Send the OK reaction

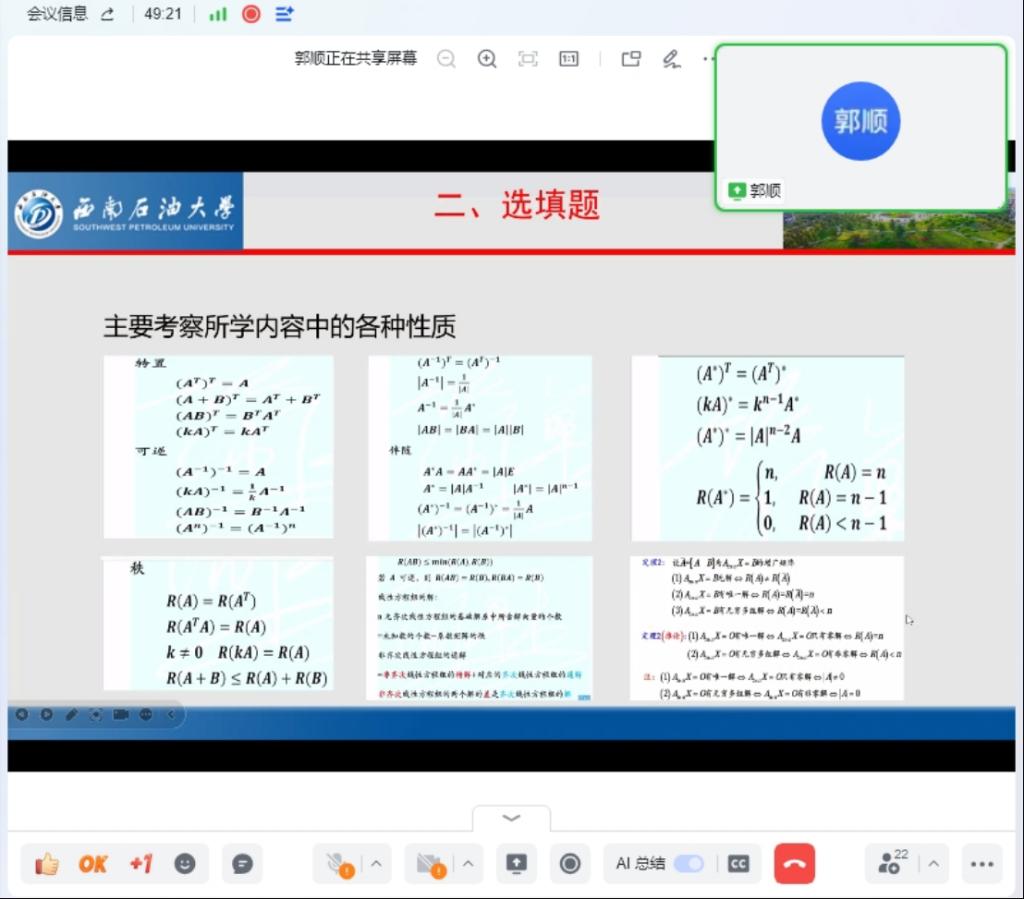(x=93, y=864)
